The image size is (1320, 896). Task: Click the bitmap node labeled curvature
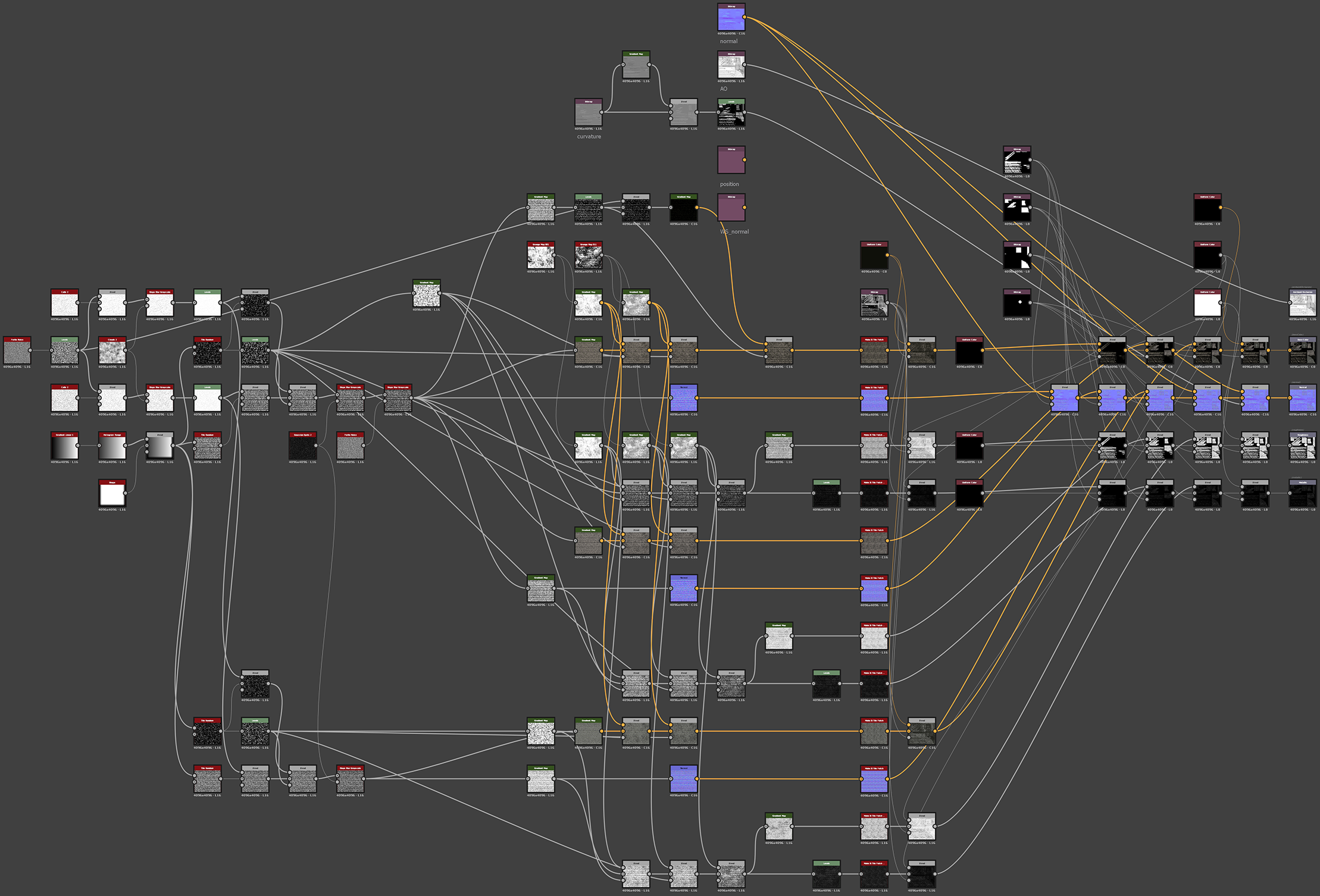[589, 112]
